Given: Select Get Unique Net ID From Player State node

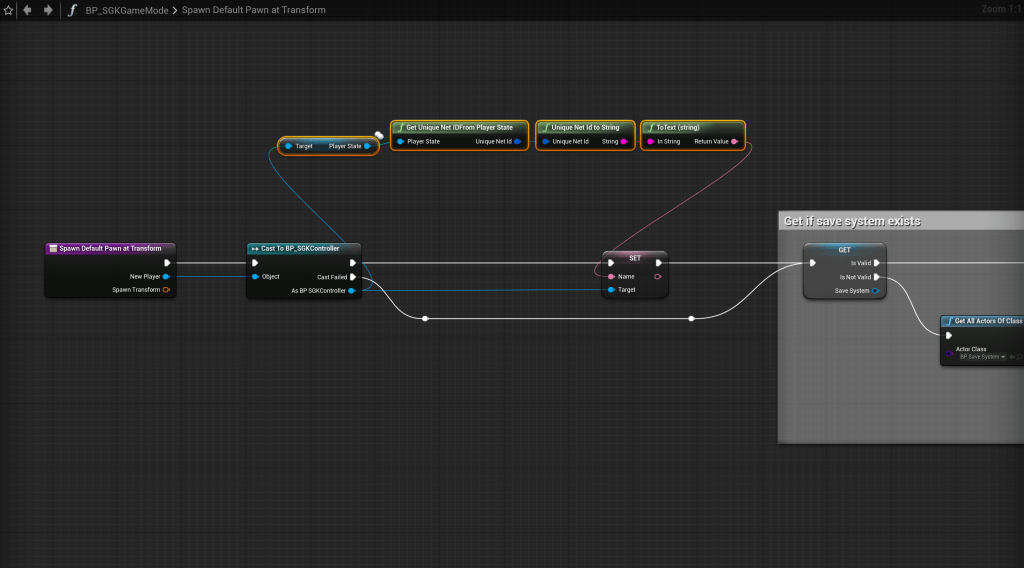Looking at the screenshot, I should 458,128.
